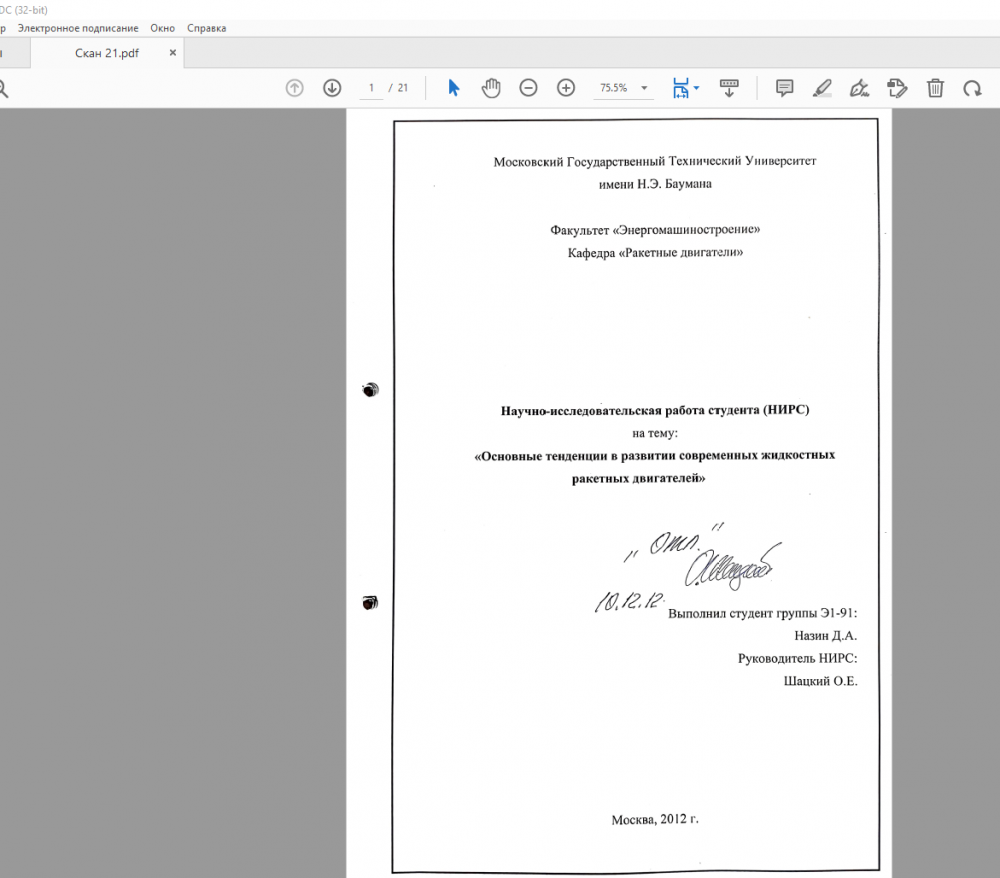The height and width of the screenshot is (878, 1000).
Task: Open the Электронное подписание menu
Action: pyautogui.click(x=78, y=28)
